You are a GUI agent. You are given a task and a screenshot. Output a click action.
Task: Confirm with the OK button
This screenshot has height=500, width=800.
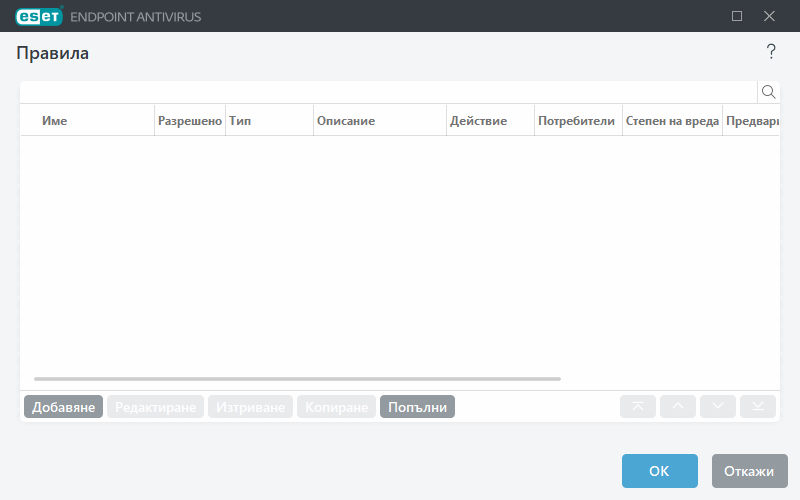tap(659, 471)
